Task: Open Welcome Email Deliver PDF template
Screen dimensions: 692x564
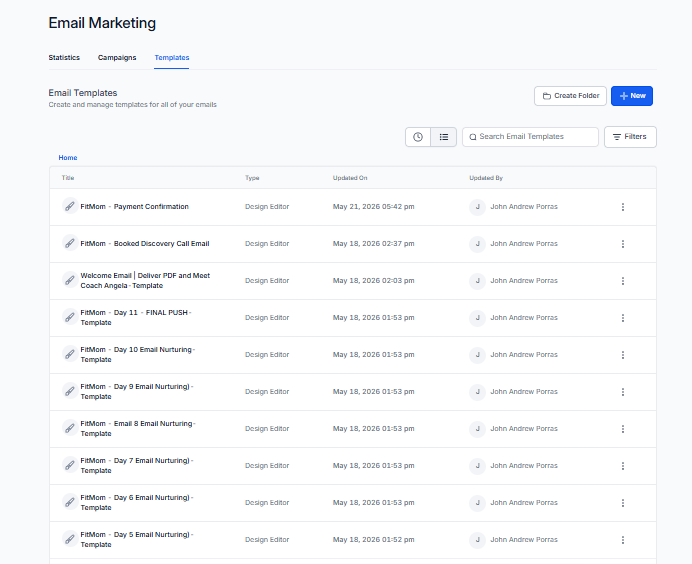Action: pyautogui.click(x=145, y=281)
